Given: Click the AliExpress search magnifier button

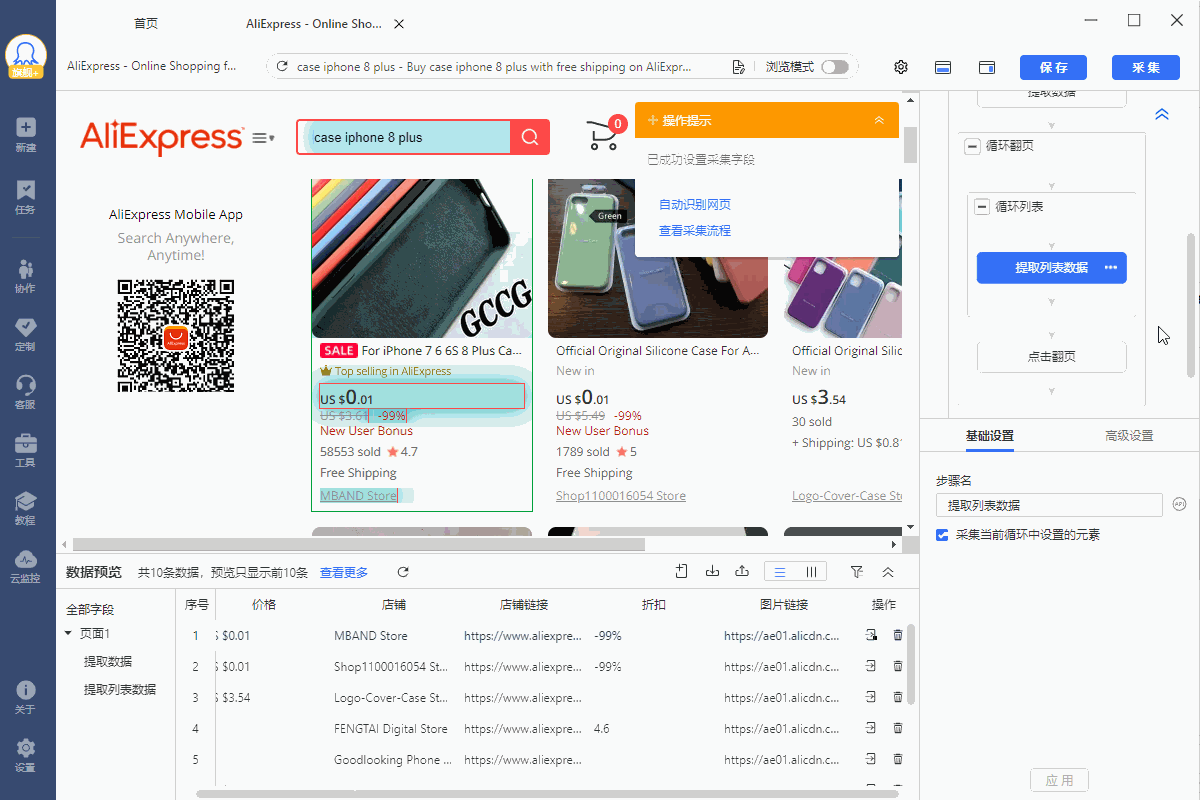Looking at the screenshot, I should [x=530, y=138].
